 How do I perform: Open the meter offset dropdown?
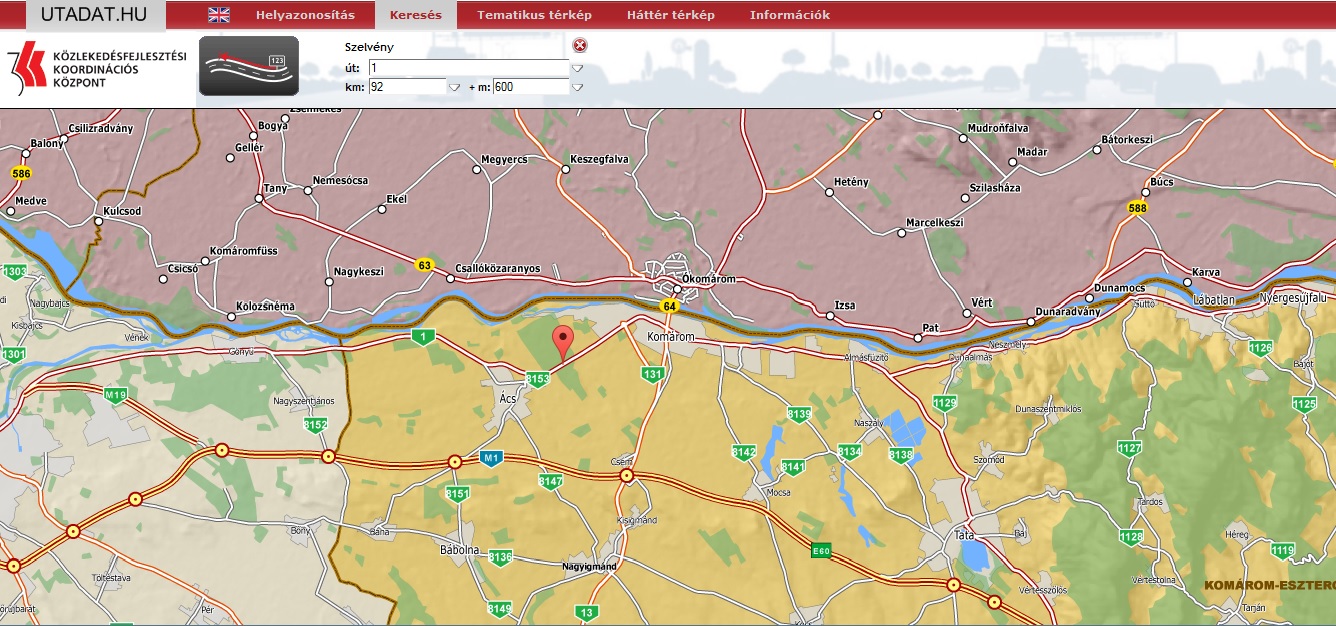coord(577,87)
